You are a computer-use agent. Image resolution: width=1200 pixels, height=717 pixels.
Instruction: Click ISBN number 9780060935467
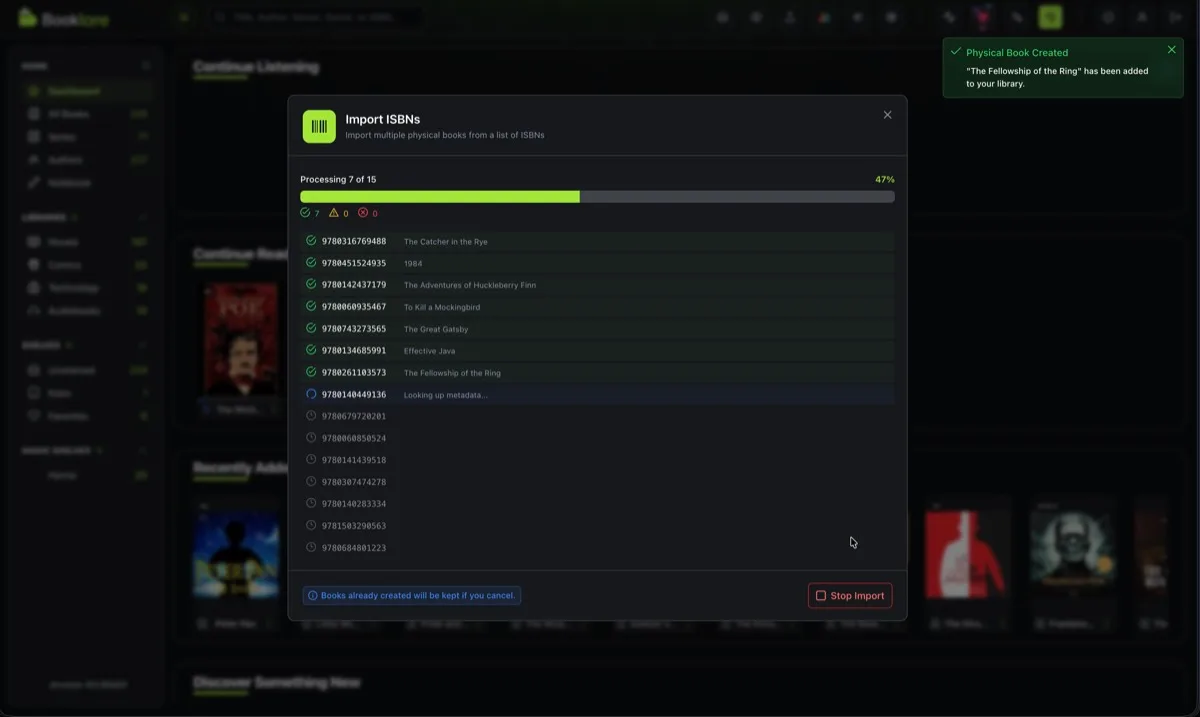click(x=354, y=307)
